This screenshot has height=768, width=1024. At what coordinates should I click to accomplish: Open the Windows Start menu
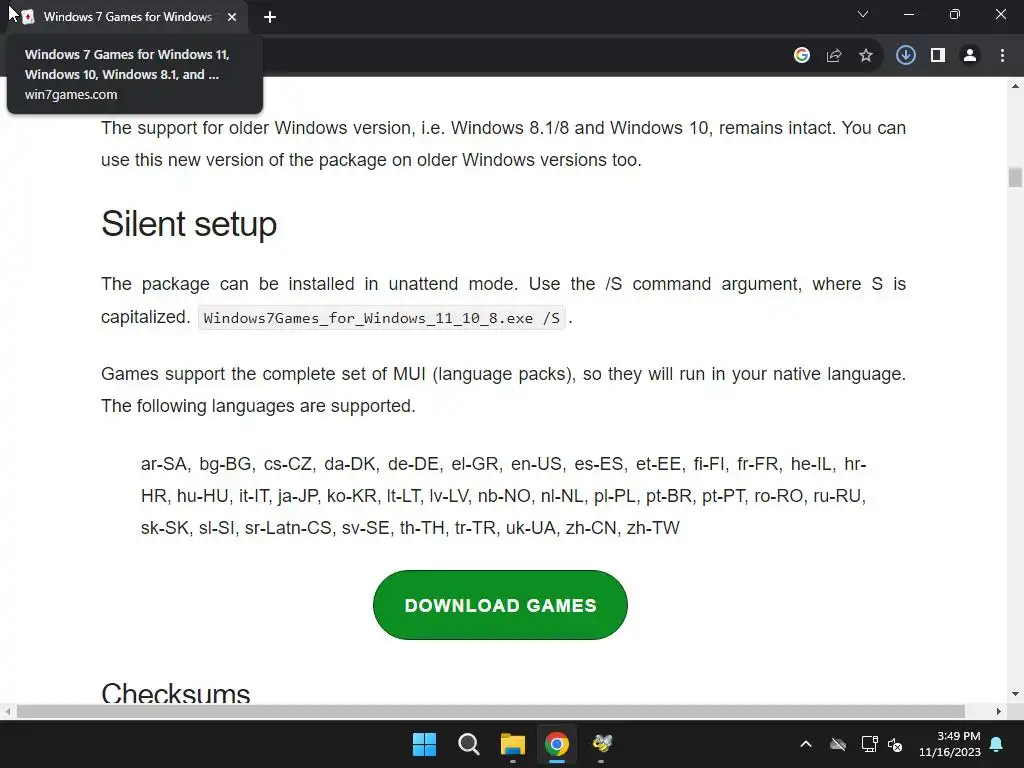[424, 744]
